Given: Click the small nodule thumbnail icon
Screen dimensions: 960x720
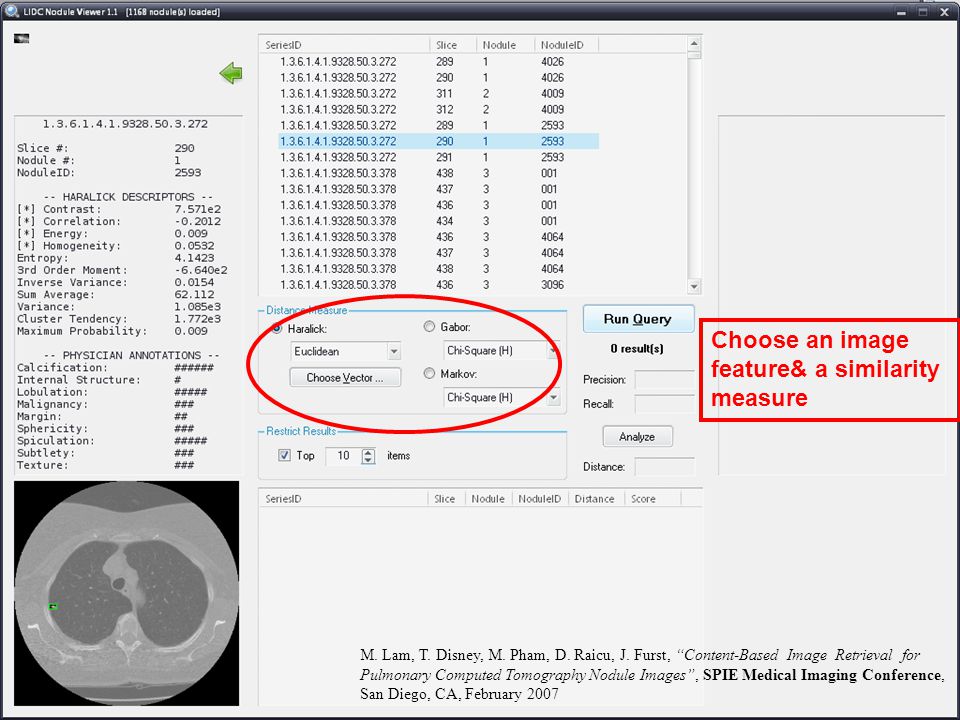Looking at the screenshot, I should [21, 39].
